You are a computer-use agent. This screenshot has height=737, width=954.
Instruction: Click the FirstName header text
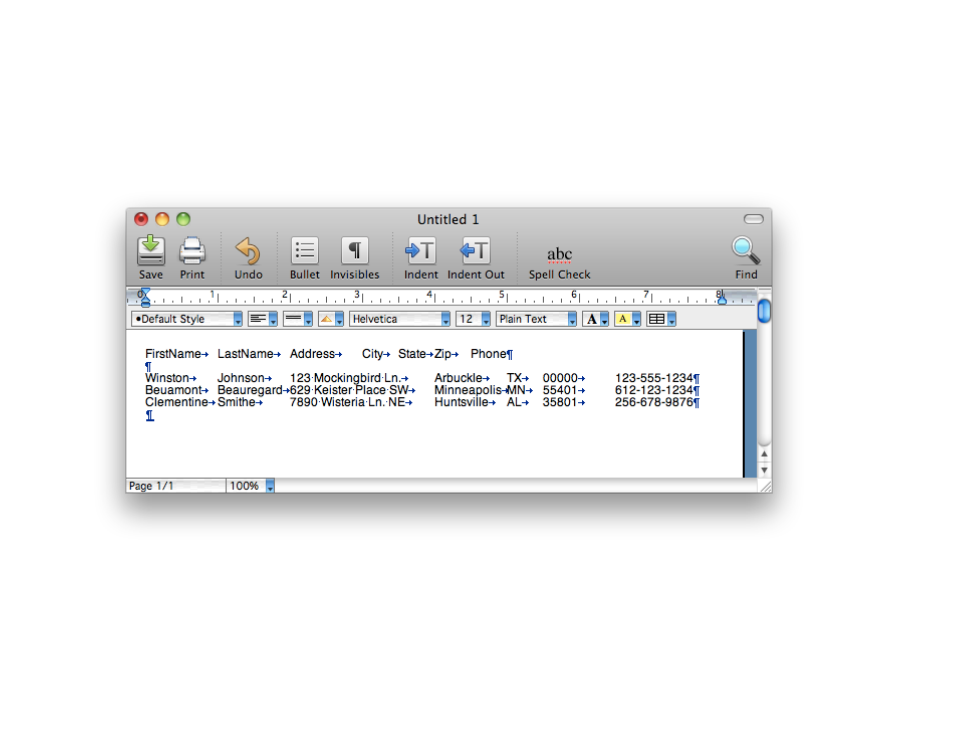pyautogui.click(x=173, y=354)
